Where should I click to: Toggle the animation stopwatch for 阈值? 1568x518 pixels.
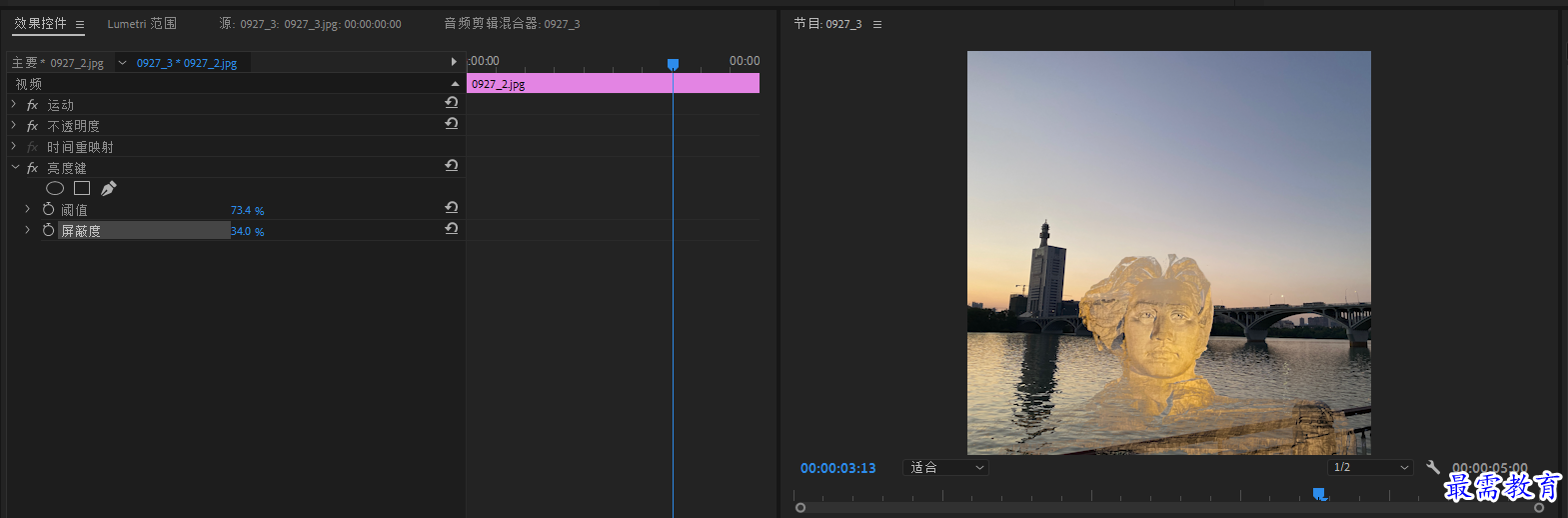(x=48, y=209)
